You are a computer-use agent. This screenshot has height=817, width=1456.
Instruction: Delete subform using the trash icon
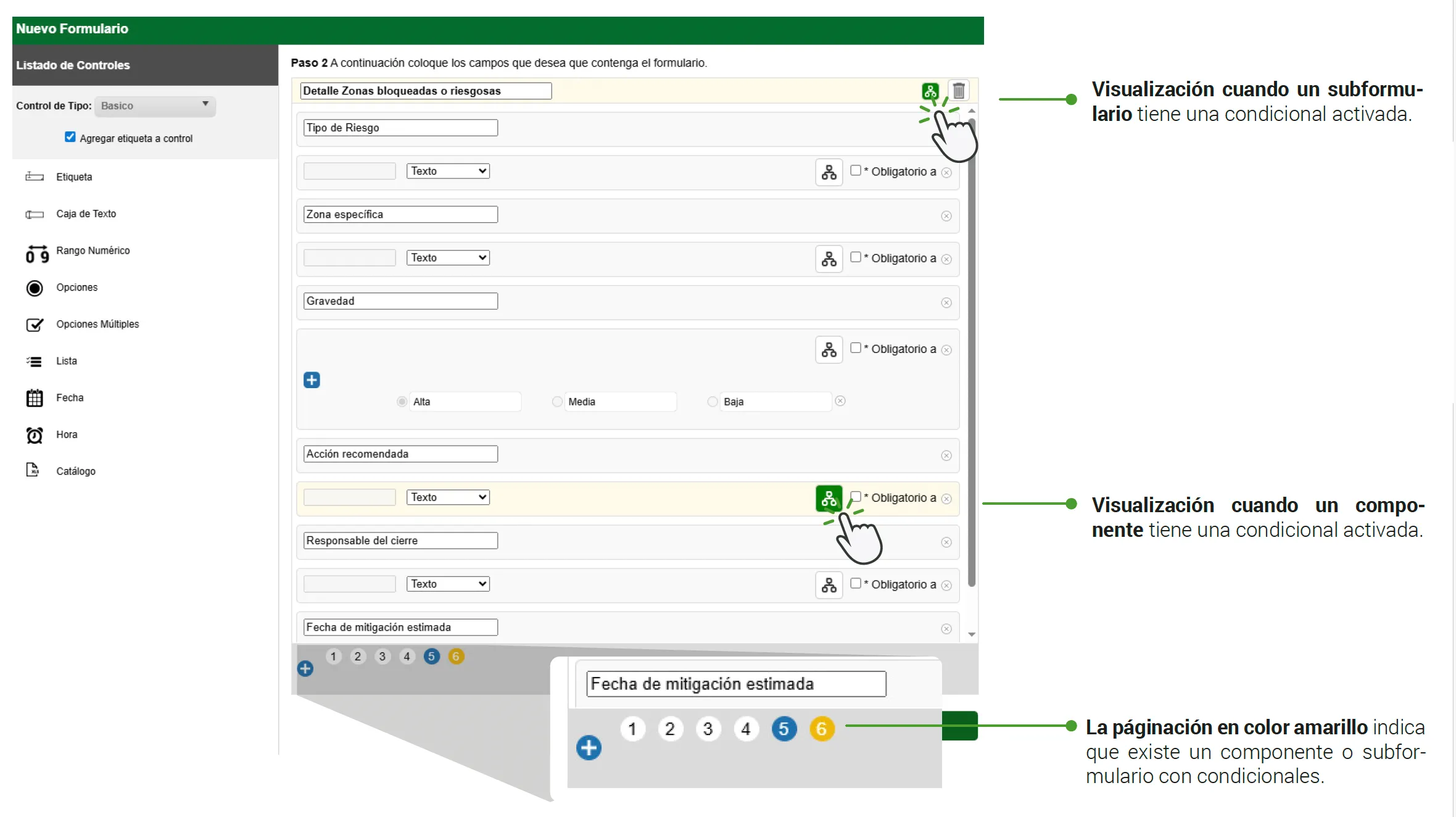click(x=959, y=91)
